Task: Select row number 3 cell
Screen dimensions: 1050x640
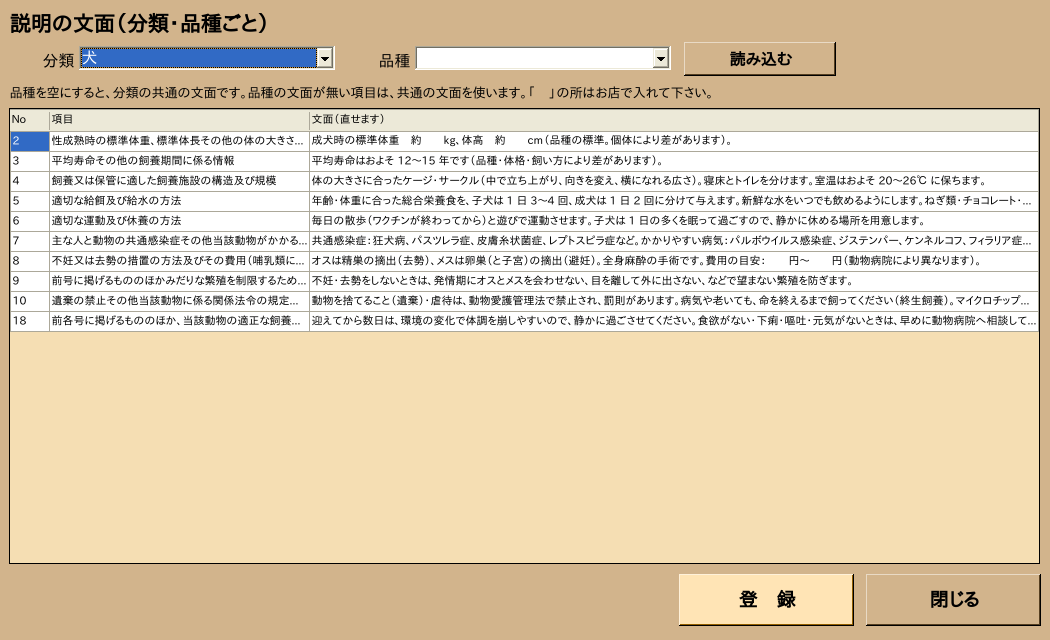Action: 29,161
